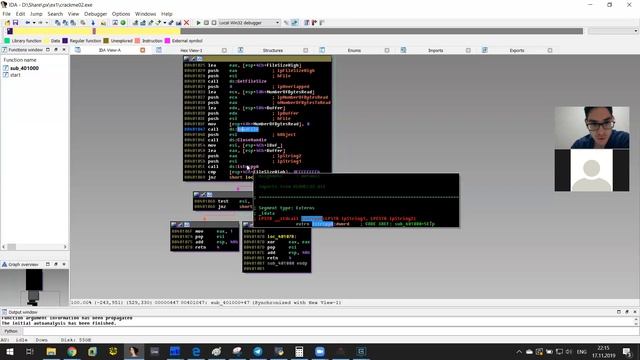This screenshot has width=640, height=360.
Task: Click the graph view icon near debugger dropdown
Action: point(294,23)
